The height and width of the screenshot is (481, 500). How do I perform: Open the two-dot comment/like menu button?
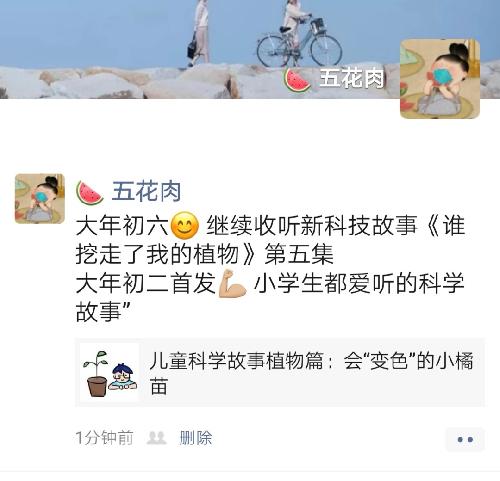click(465, 439)
